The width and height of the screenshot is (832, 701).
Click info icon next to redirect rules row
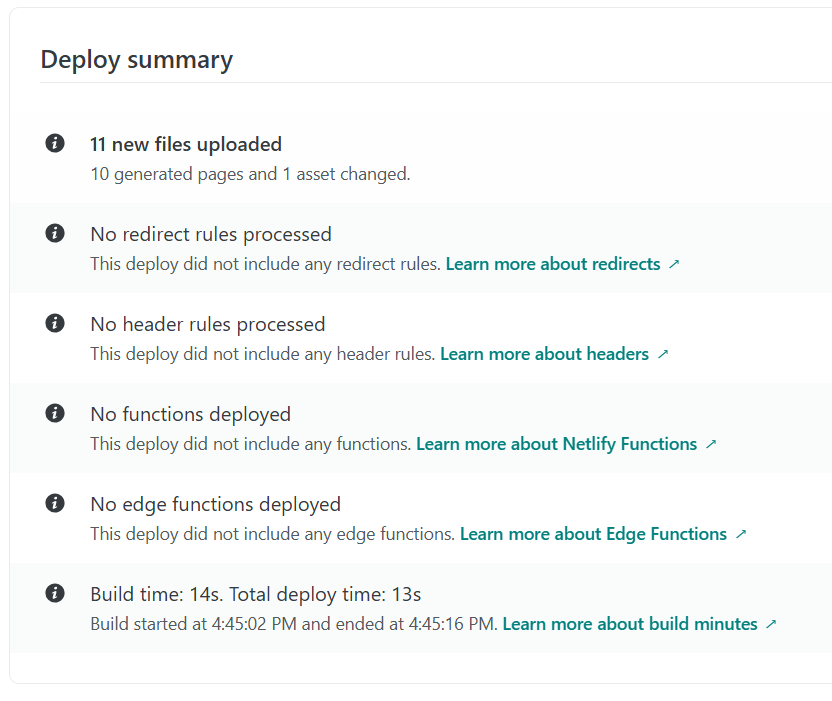[x=55, y=234]
